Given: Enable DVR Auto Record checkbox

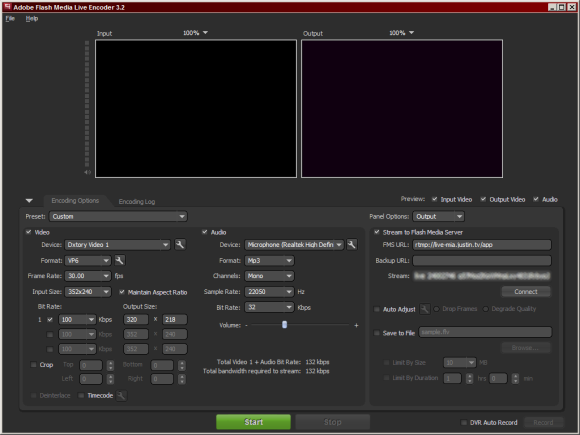Looking at the screenshot, I should click(x=463, y=422).
